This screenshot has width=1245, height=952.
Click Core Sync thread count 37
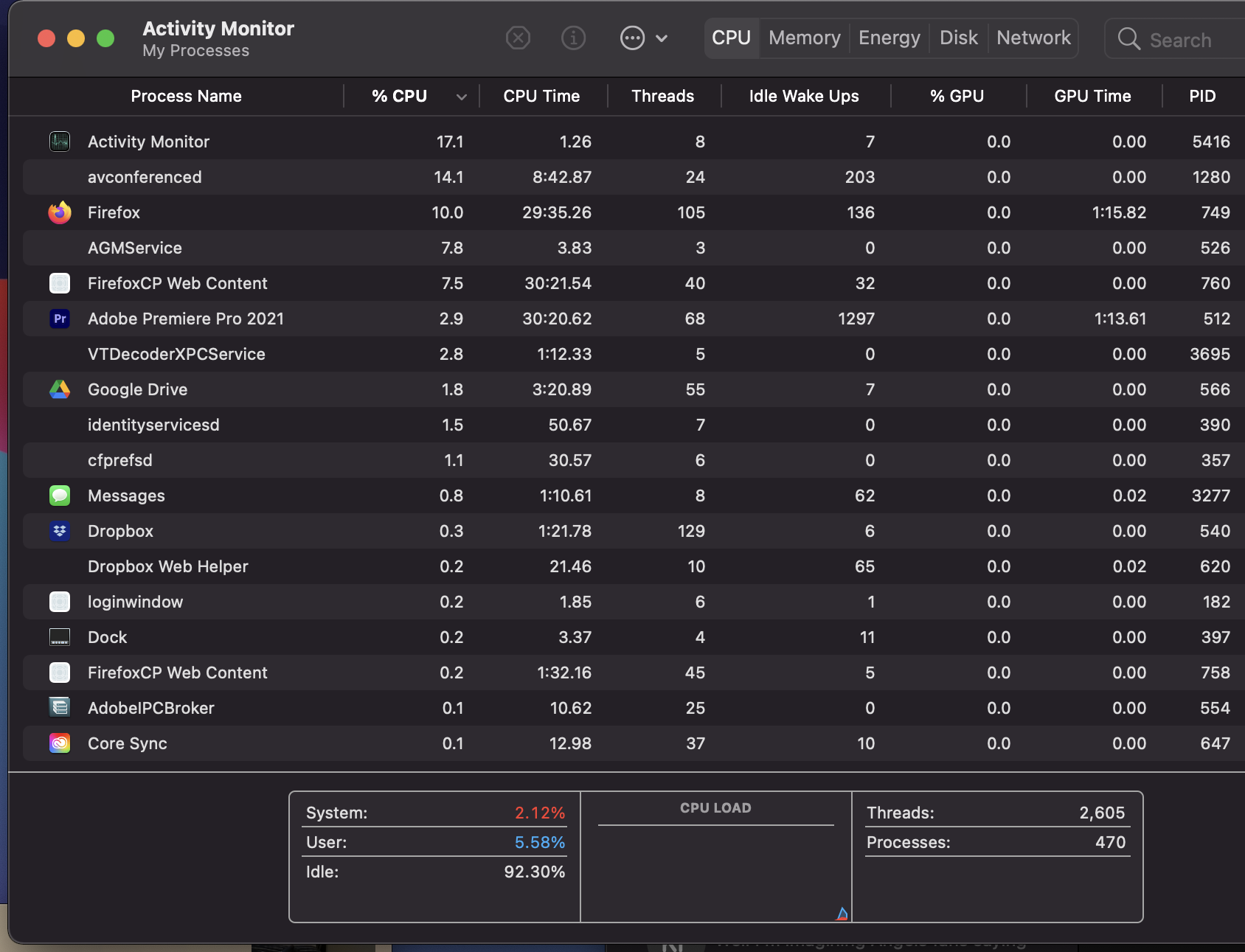pyautogui.click(x=696, y=743)
